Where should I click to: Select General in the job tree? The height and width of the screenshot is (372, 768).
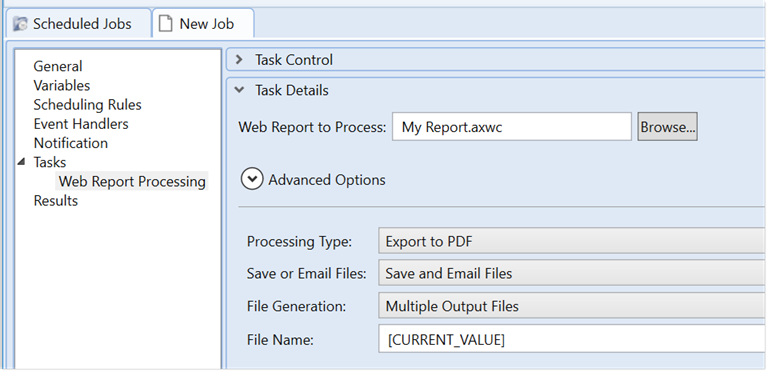(58, 66)
